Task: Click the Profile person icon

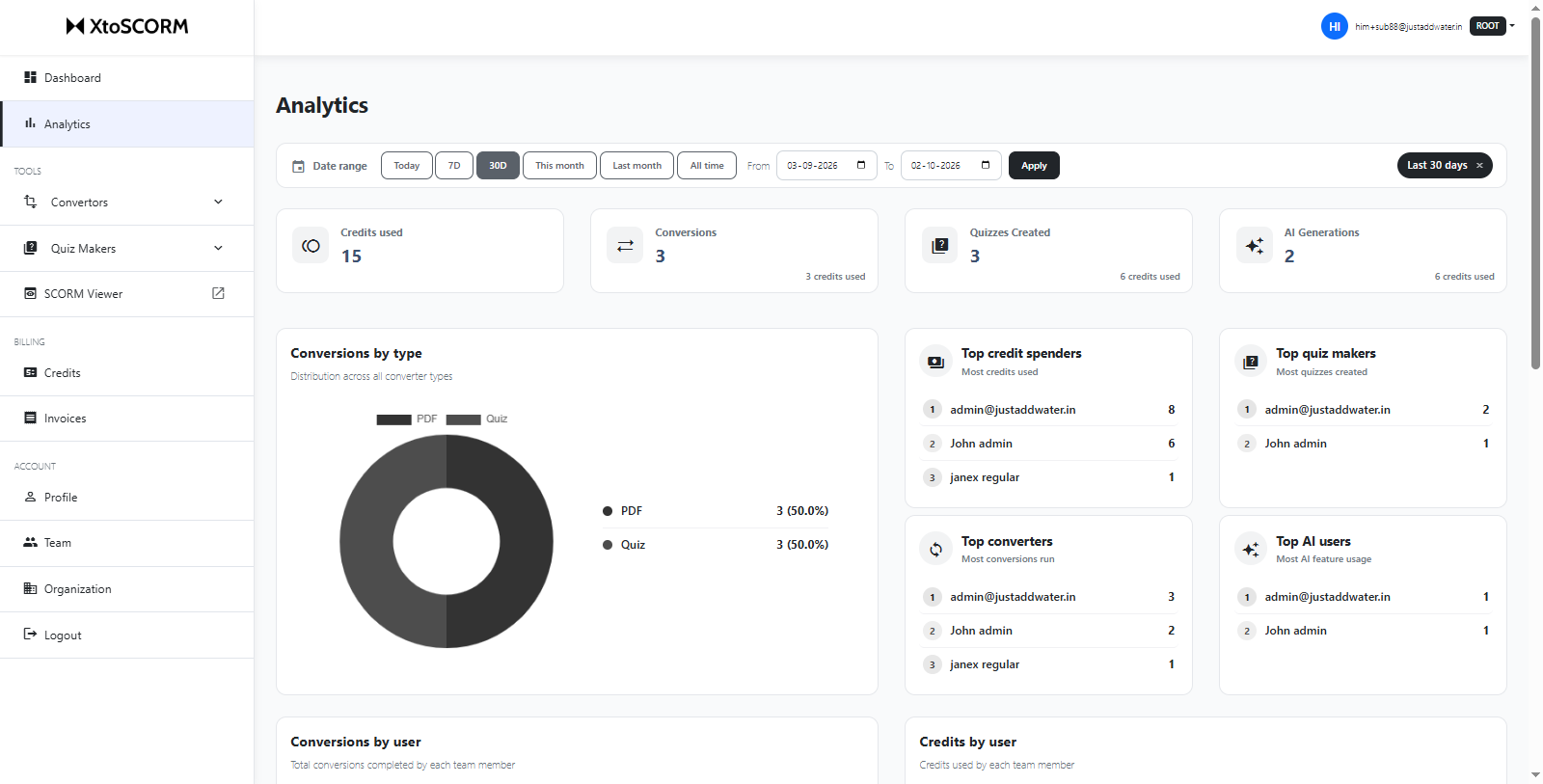Action: tap(30, 497)
